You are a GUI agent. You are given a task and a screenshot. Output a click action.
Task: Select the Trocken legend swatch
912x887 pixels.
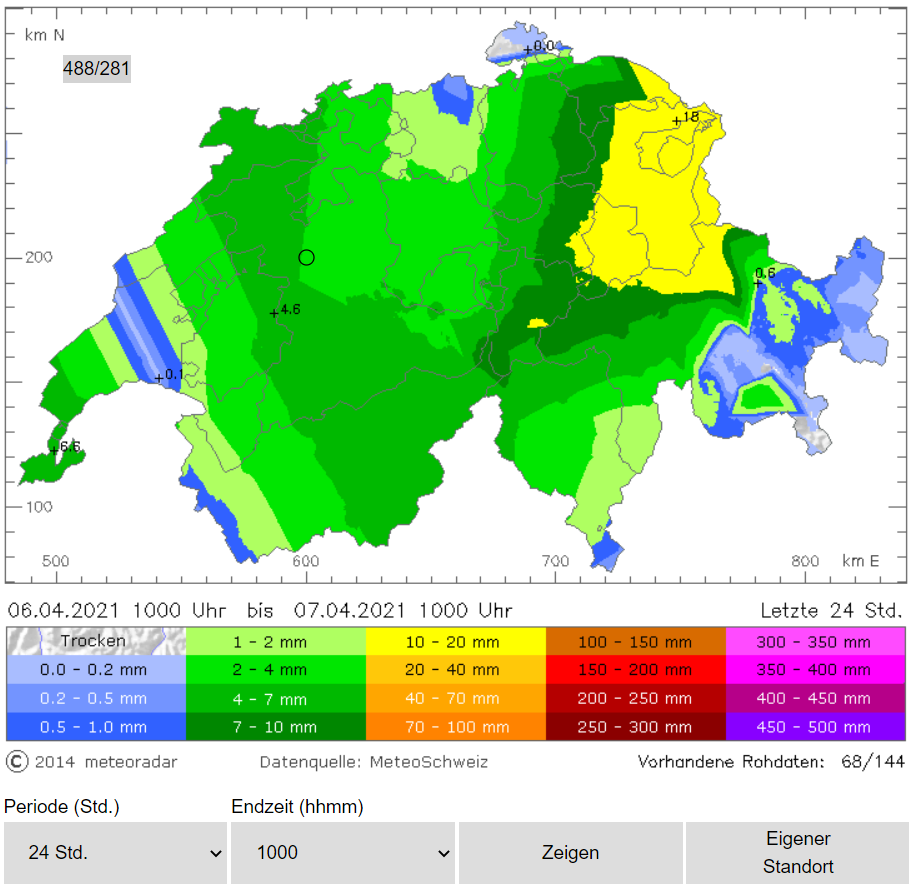96,641
